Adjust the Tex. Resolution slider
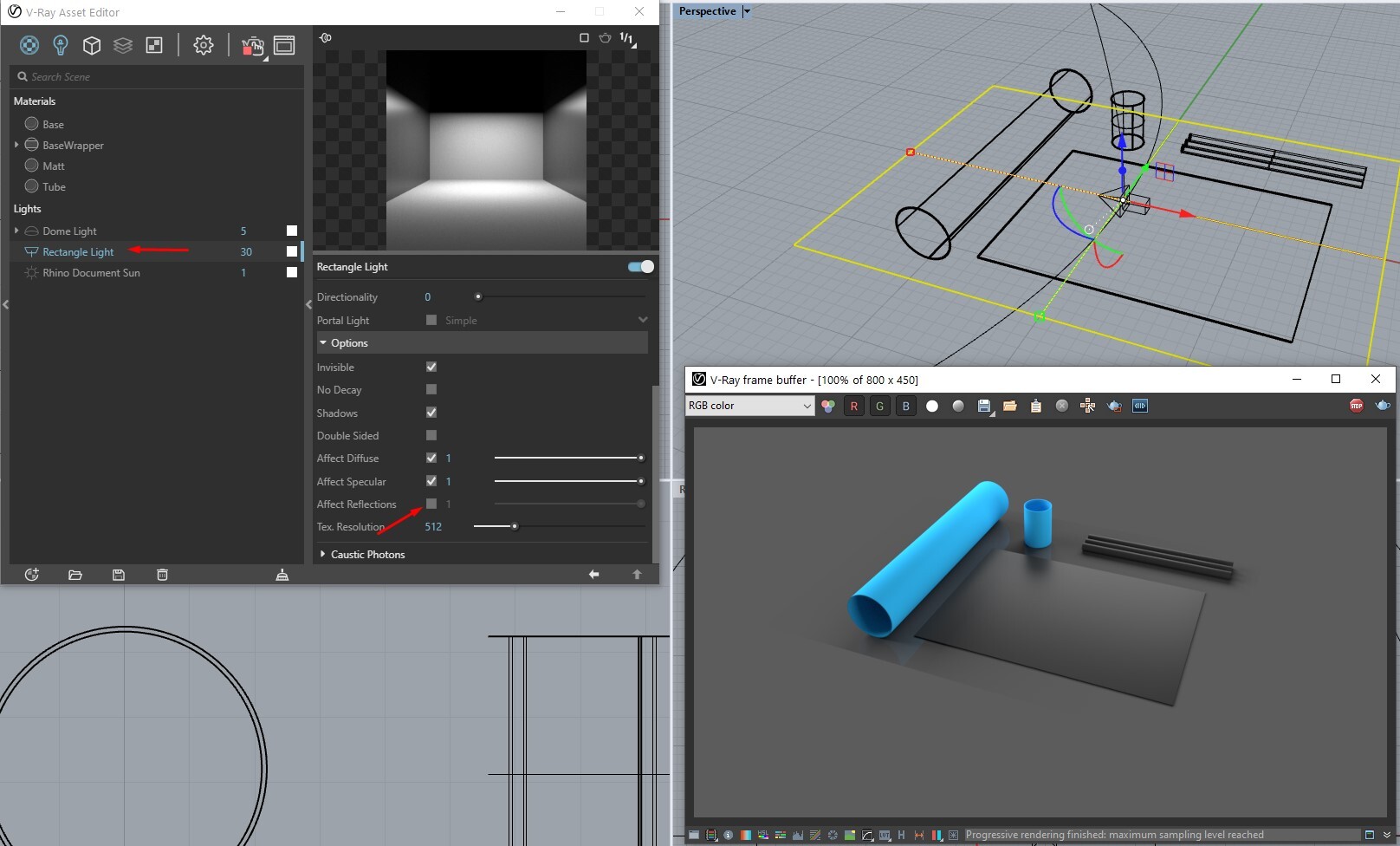The image size is (1400, 846). [561, 526]
